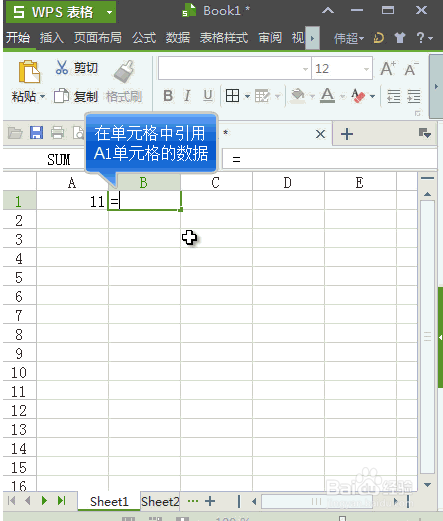The width and height of the screenshot is (443, 521).
Task: Open fill color dropdown arrow
Action: [312, 96]
